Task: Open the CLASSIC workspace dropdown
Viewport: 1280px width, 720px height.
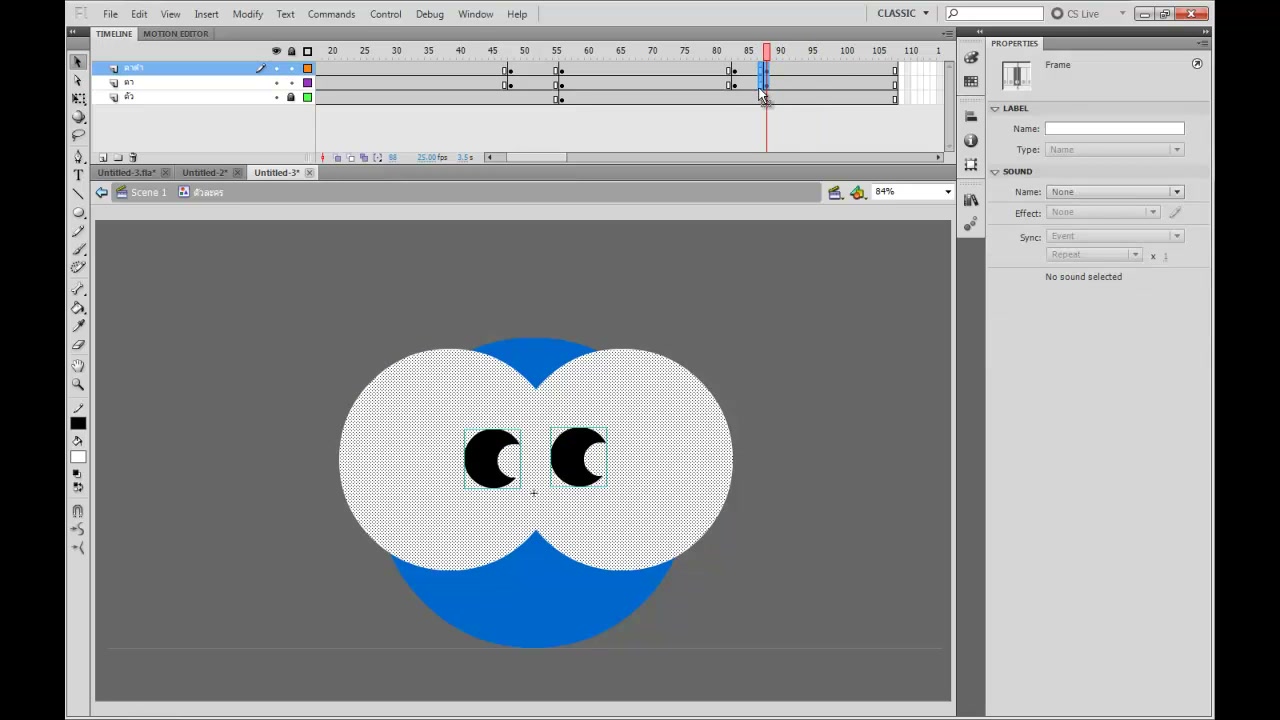Action: pos(903,13)
